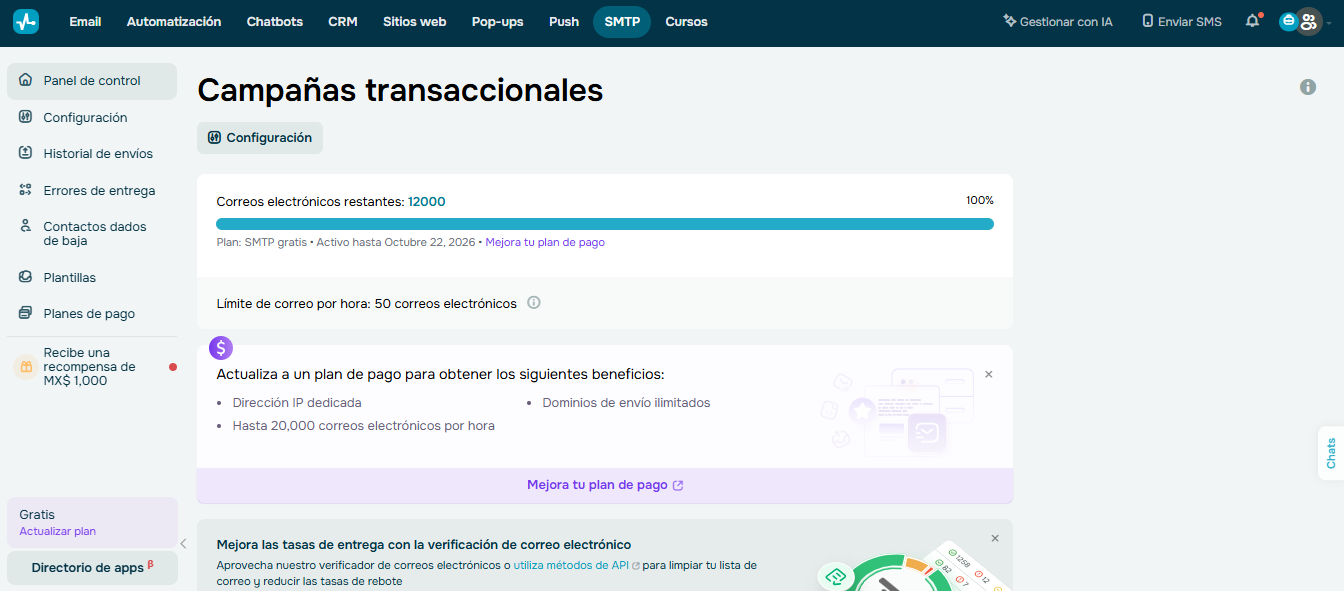
Task: Open the Automatización top menu
Action: (x=174, y=21)
